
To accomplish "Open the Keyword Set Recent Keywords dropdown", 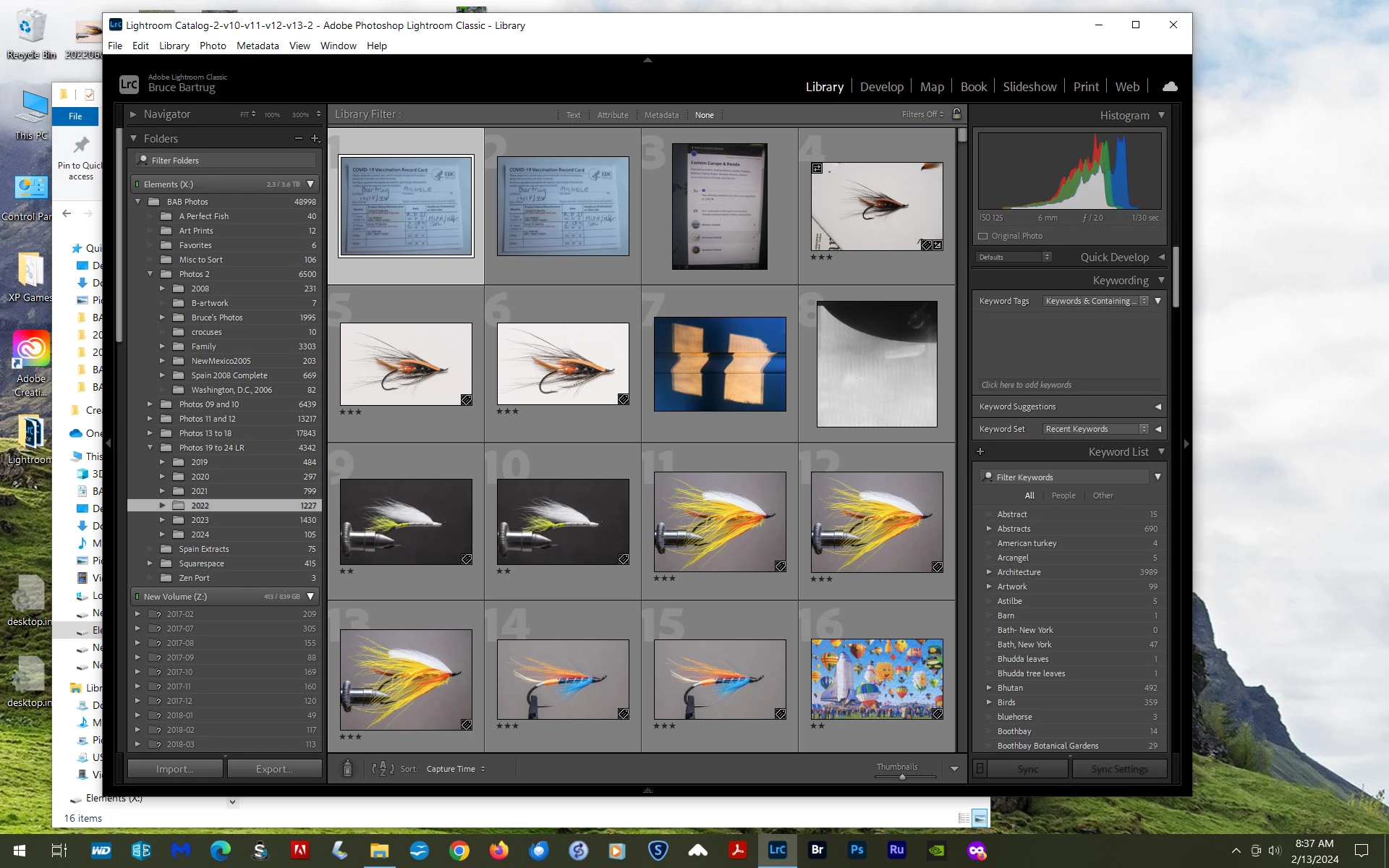I will click(x=1095, y=429).
